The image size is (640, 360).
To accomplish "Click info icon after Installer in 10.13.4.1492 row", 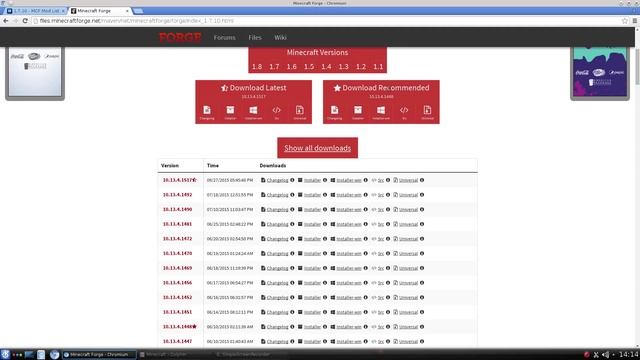I will pyautogui.click(x=325, y=195).
